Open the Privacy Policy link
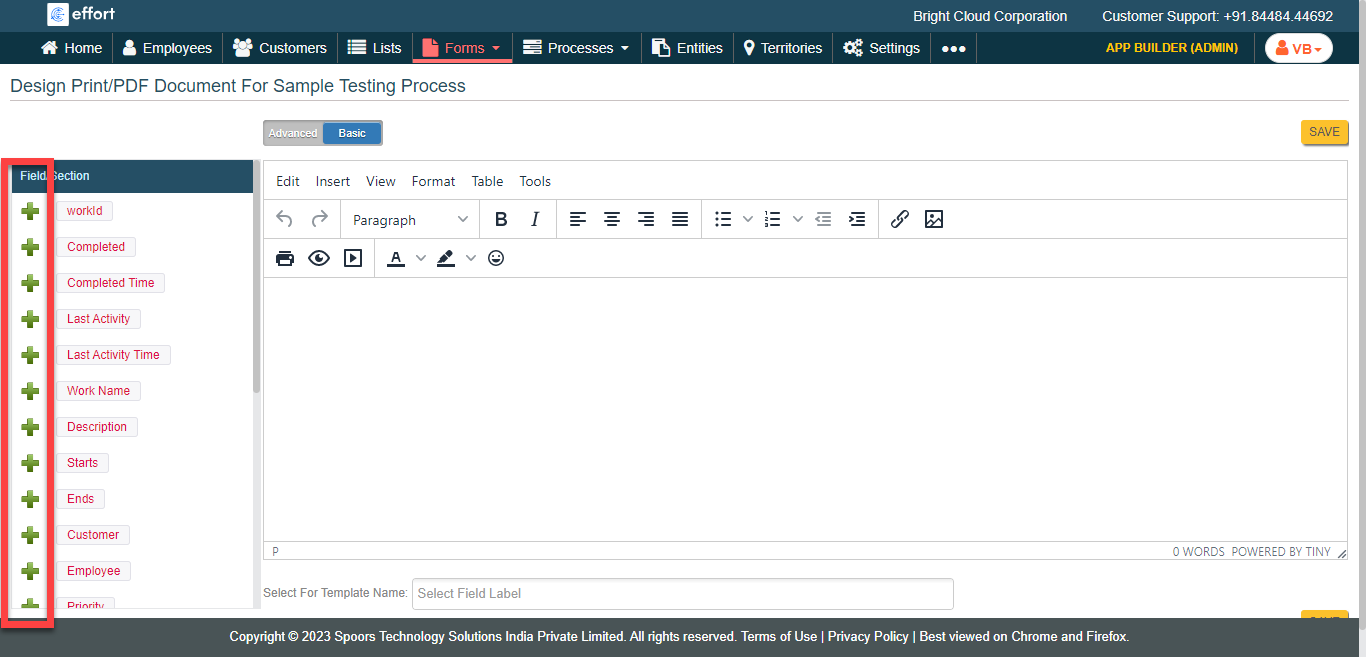 pos(868,636)
